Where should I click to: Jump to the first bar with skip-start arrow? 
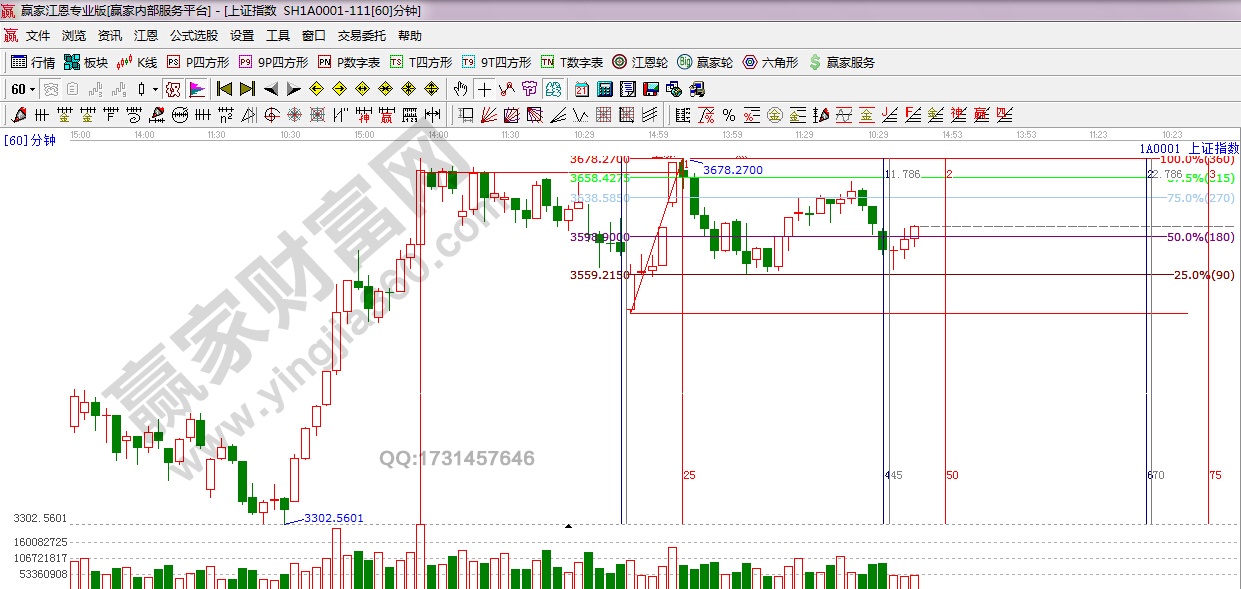[225, 89]
